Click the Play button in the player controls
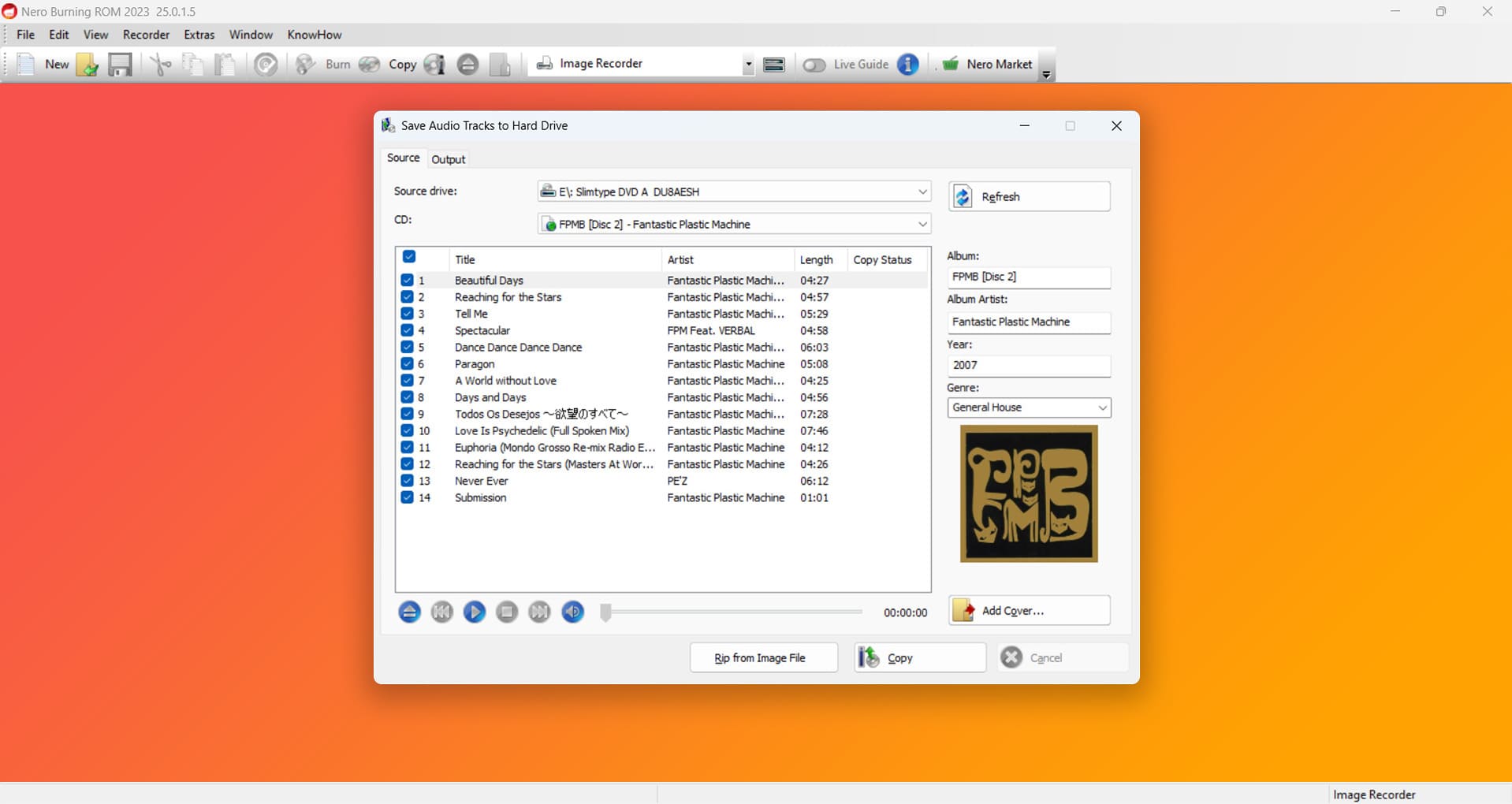This screenshot has width=1512, height=804. point(474,612)
